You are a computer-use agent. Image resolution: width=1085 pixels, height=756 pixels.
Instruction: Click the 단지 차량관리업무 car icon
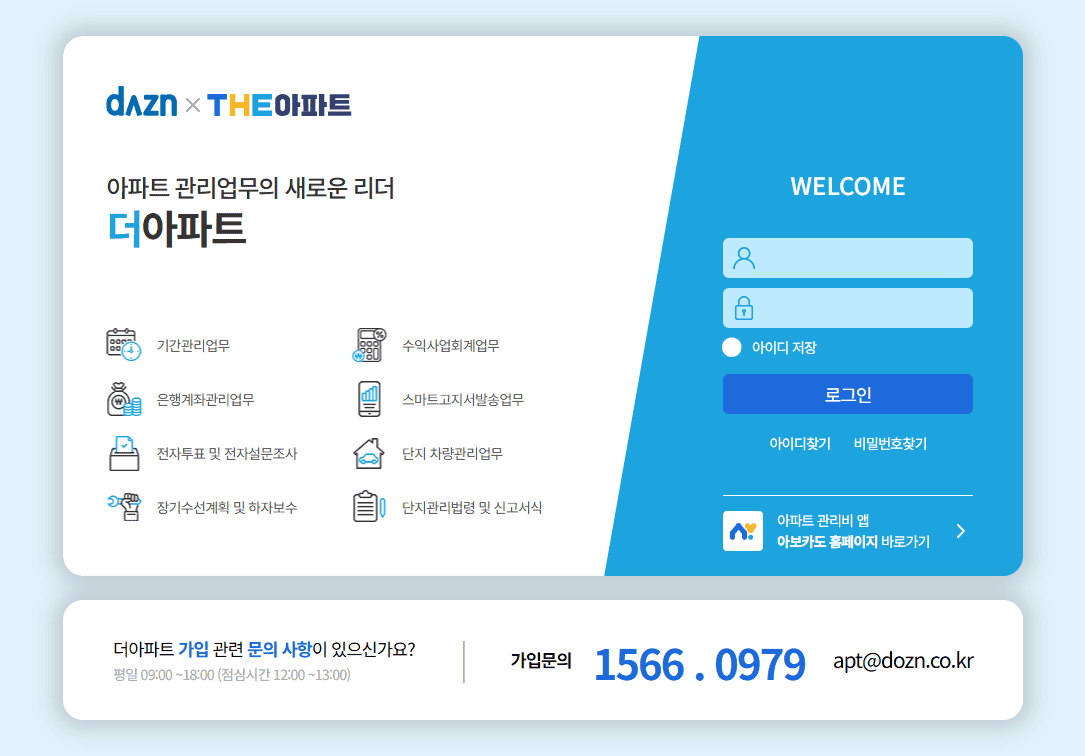(x=368, y=452)
